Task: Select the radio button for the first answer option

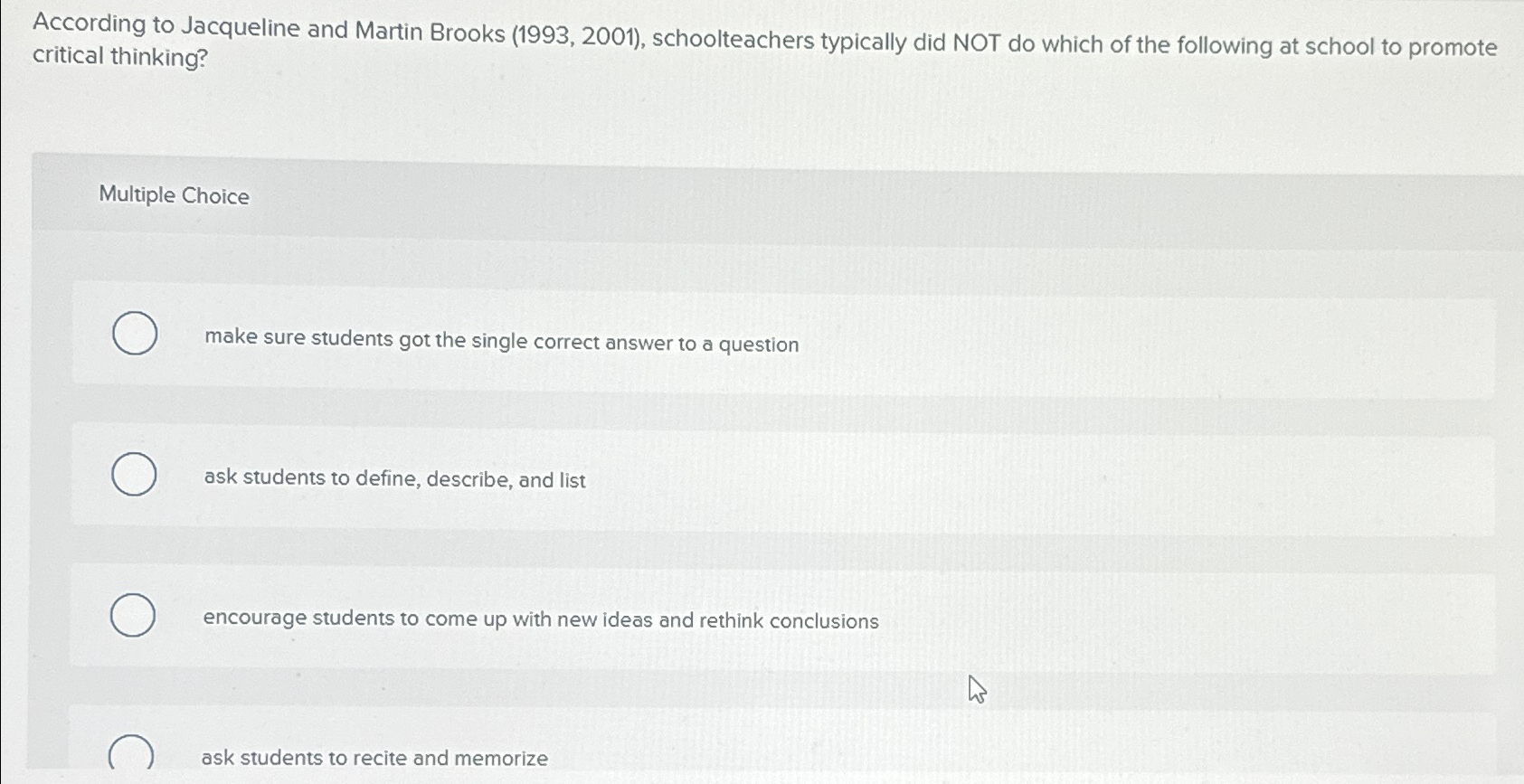Action: click(x=133, y=334)
